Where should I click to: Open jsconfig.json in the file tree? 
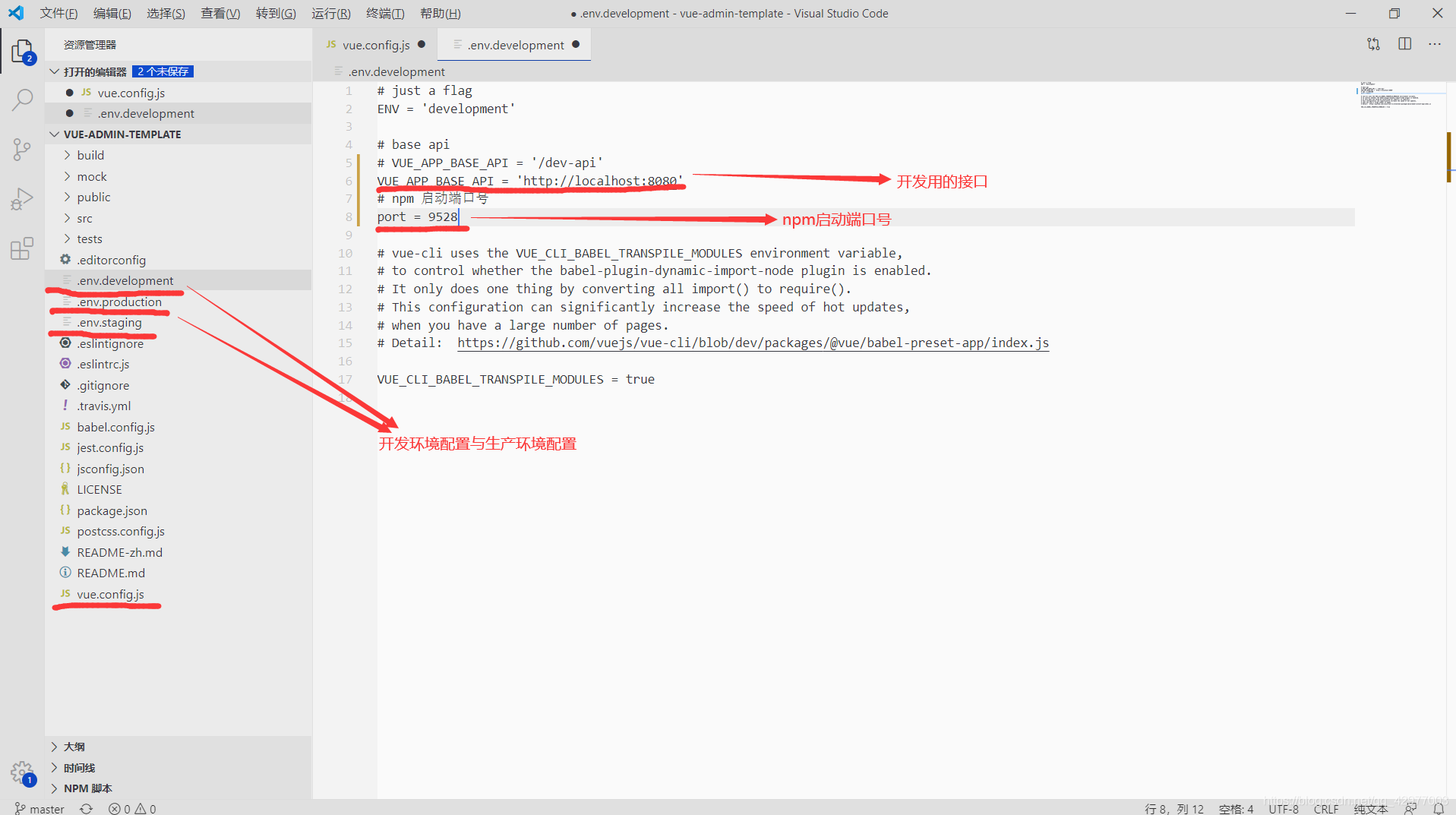[x=178, y=469]
